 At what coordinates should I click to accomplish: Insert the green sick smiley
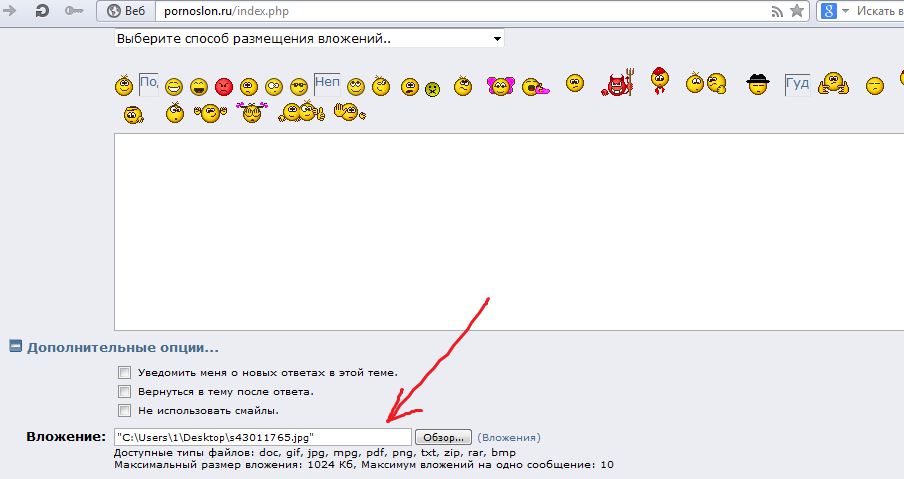432,89
